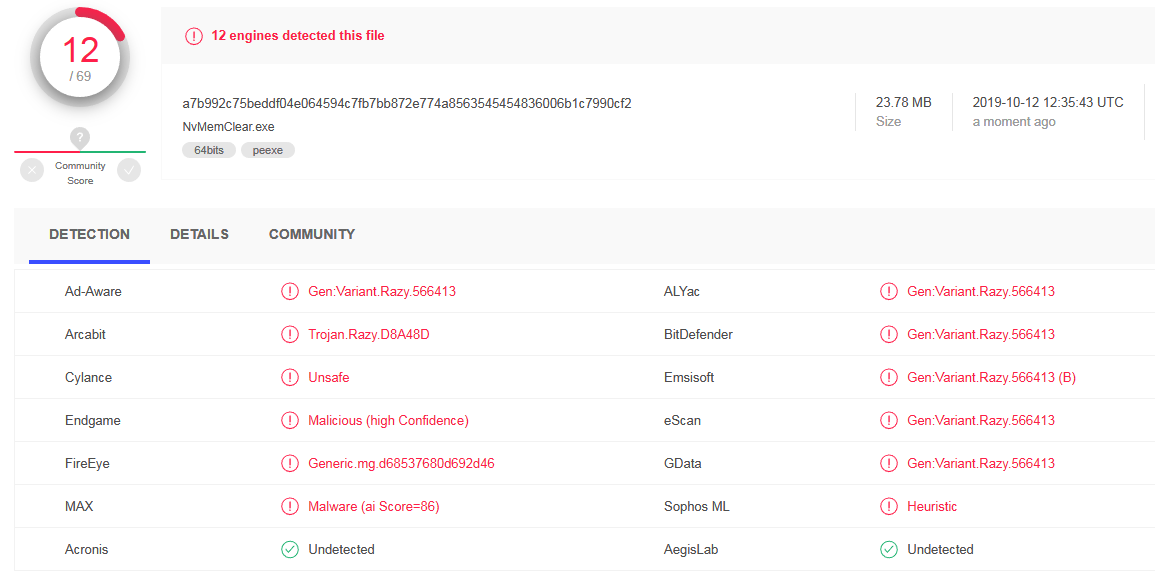Click the FireEye engine name

coord(87,463)
